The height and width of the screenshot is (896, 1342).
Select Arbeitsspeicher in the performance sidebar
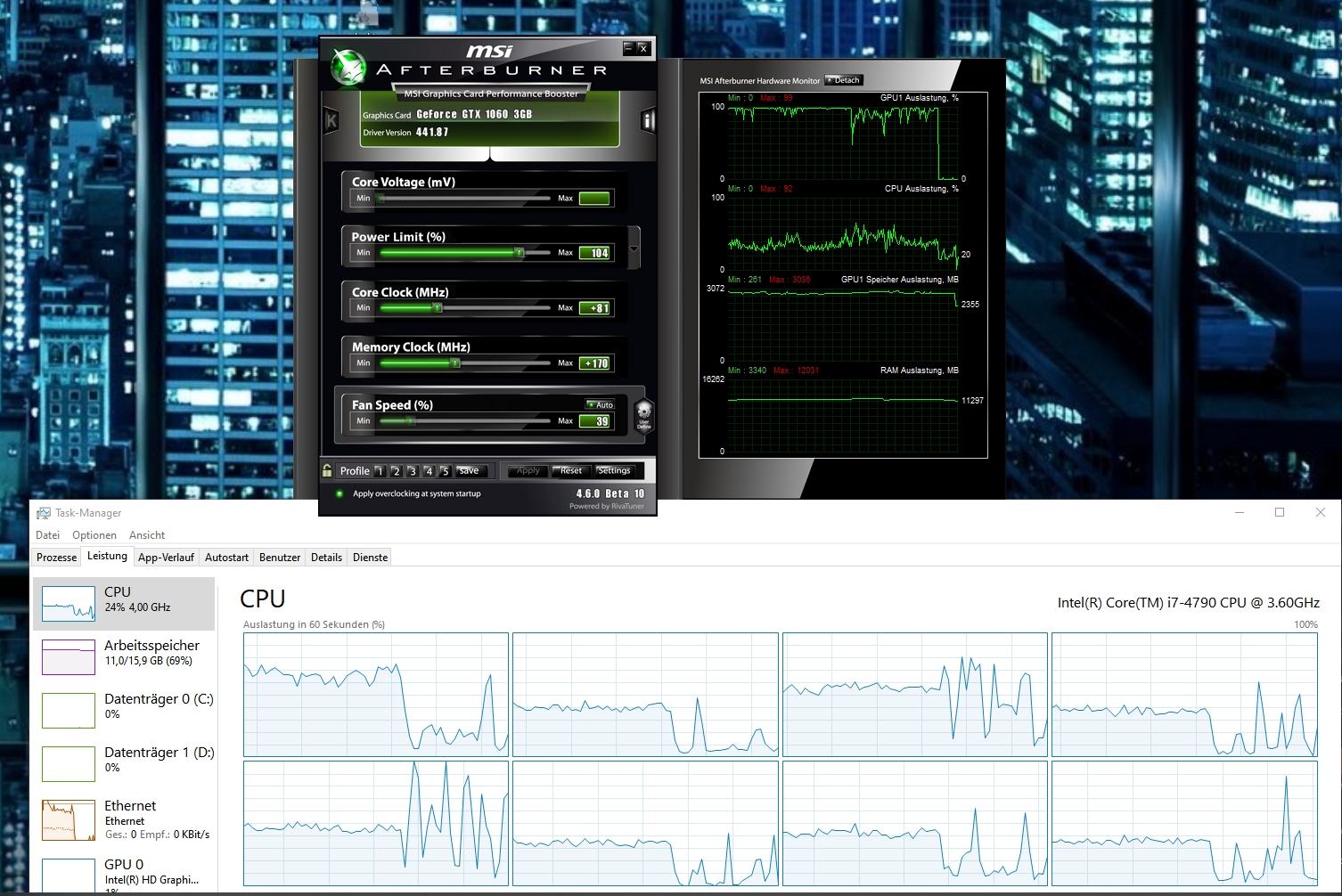pos(124,656)
